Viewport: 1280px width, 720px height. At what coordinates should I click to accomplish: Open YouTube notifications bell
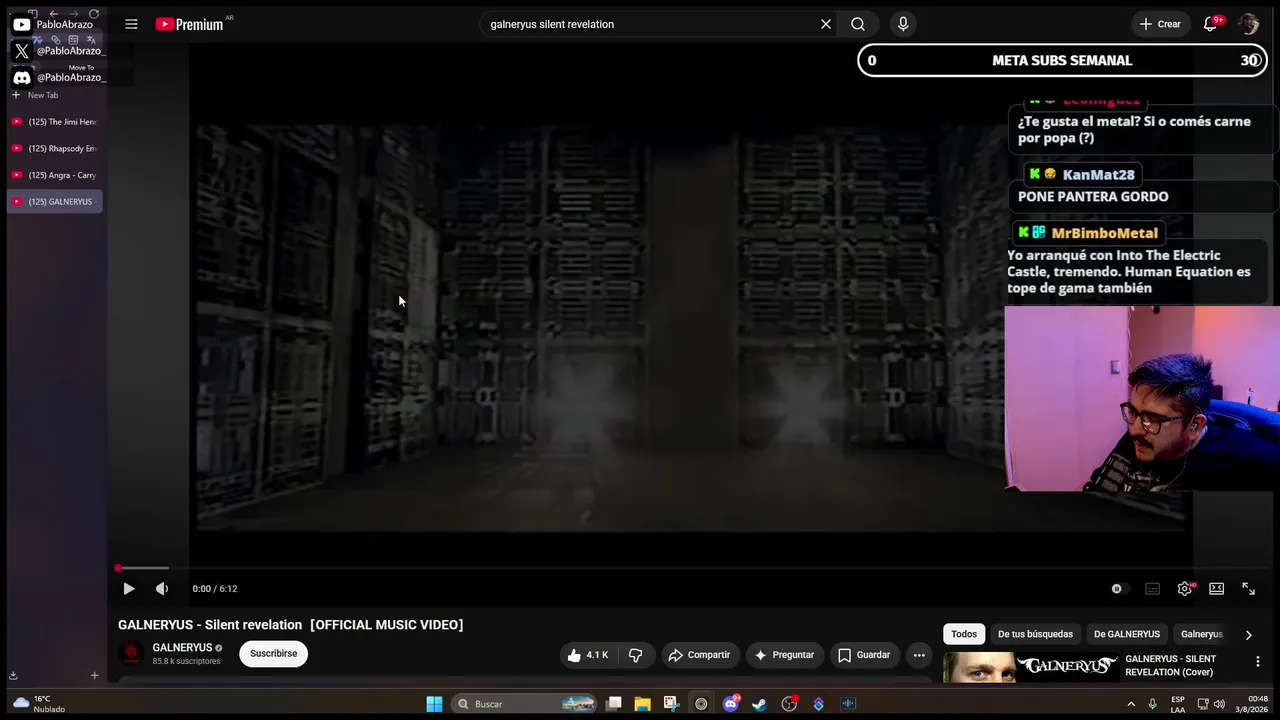(1210, 24)
